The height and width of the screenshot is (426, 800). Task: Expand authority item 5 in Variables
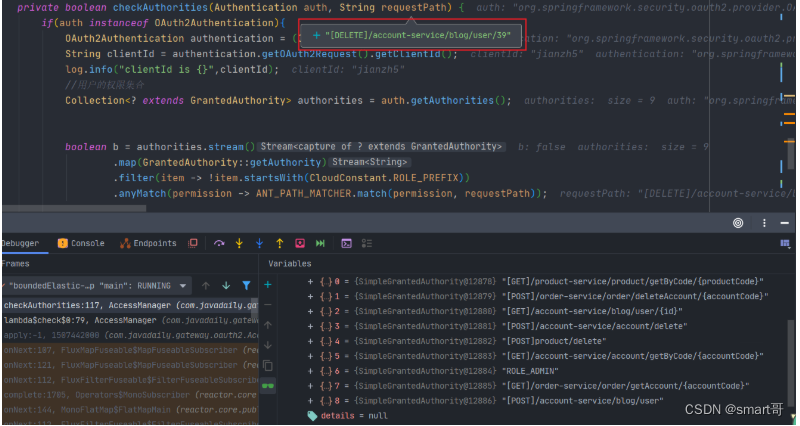[310, 356]
